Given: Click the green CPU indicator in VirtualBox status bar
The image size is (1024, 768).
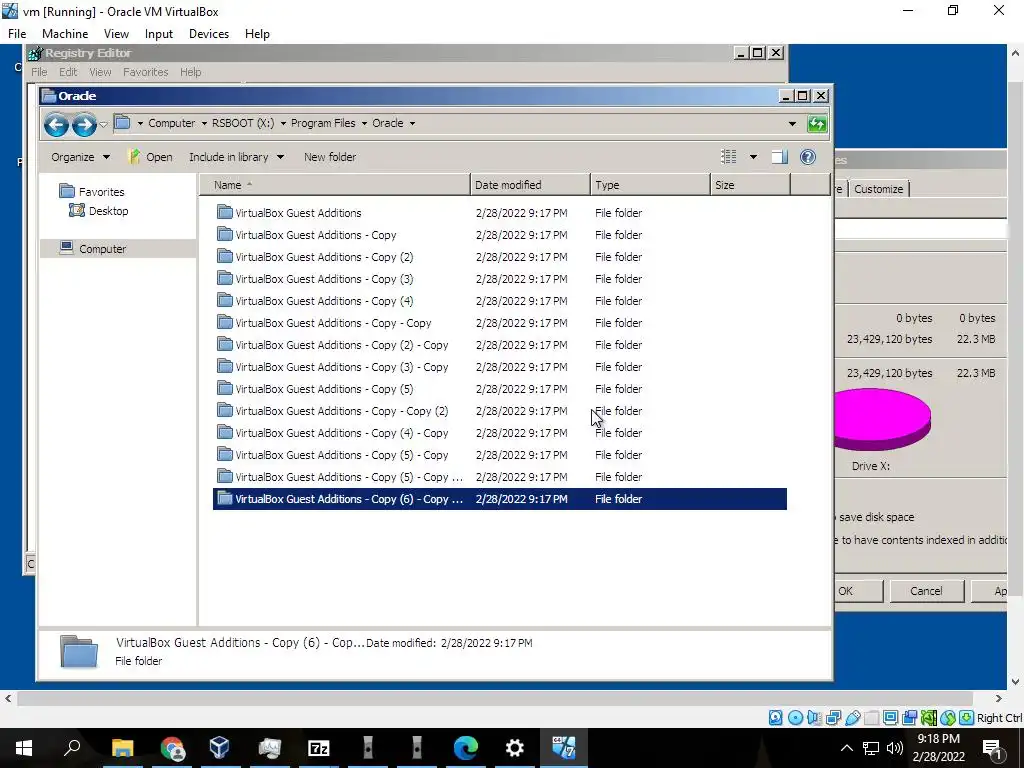Looking at the screenshot, I should click(928, 718).
